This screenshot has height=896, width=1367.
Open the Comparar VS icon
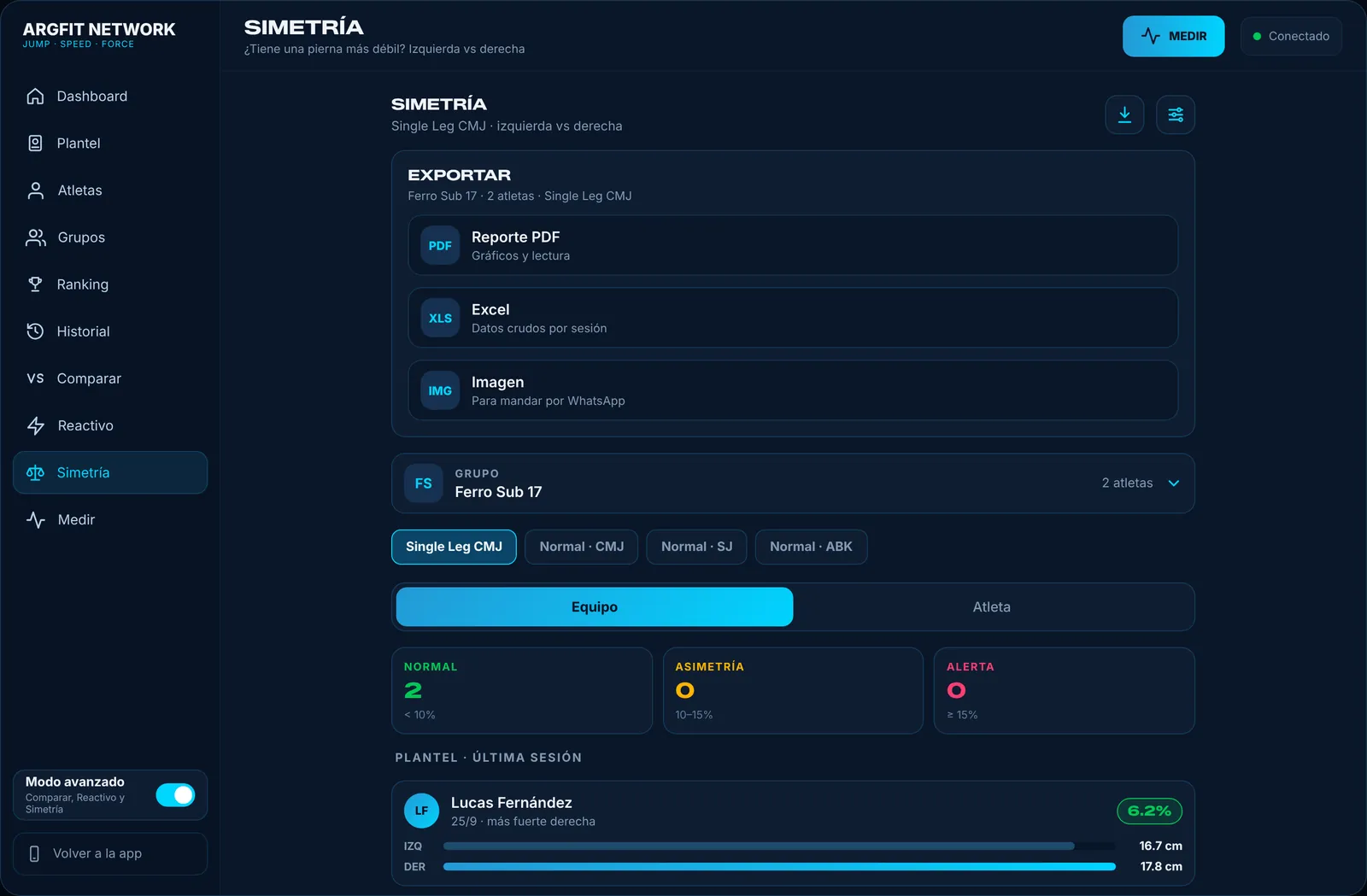click(x=35, y=378)
